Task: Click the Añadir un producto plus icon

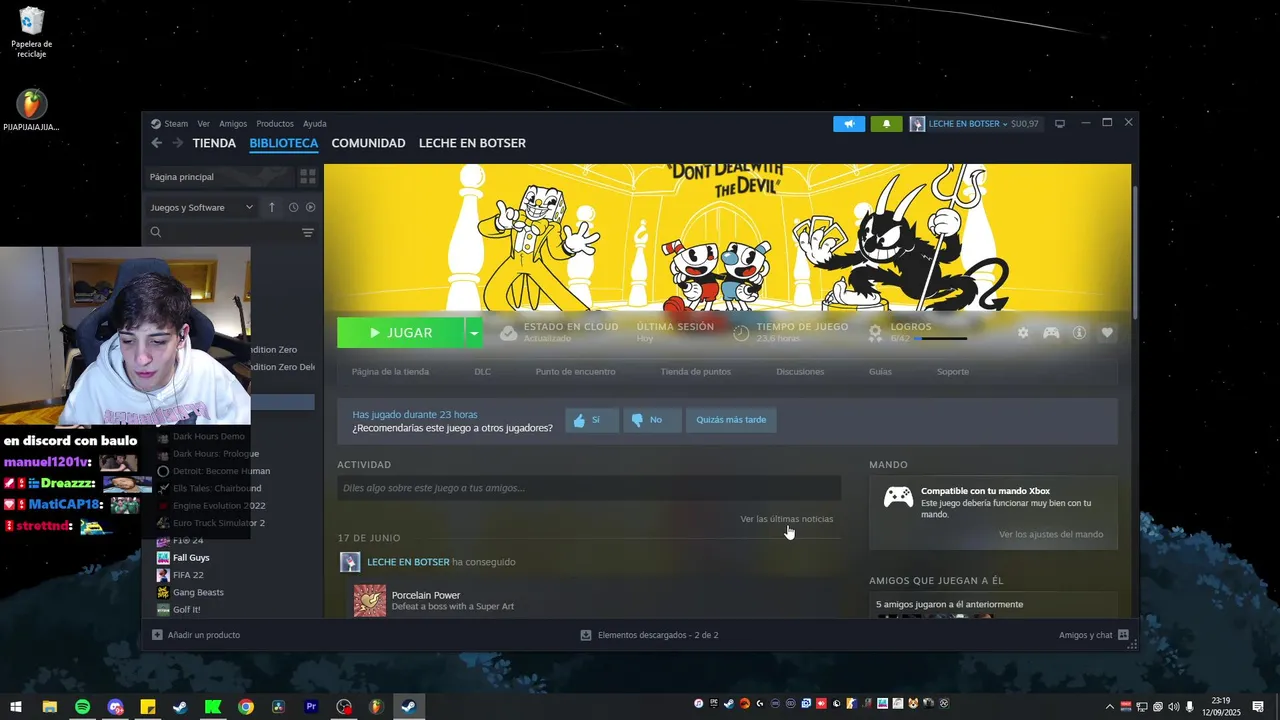Action: (x=157, y=635)
